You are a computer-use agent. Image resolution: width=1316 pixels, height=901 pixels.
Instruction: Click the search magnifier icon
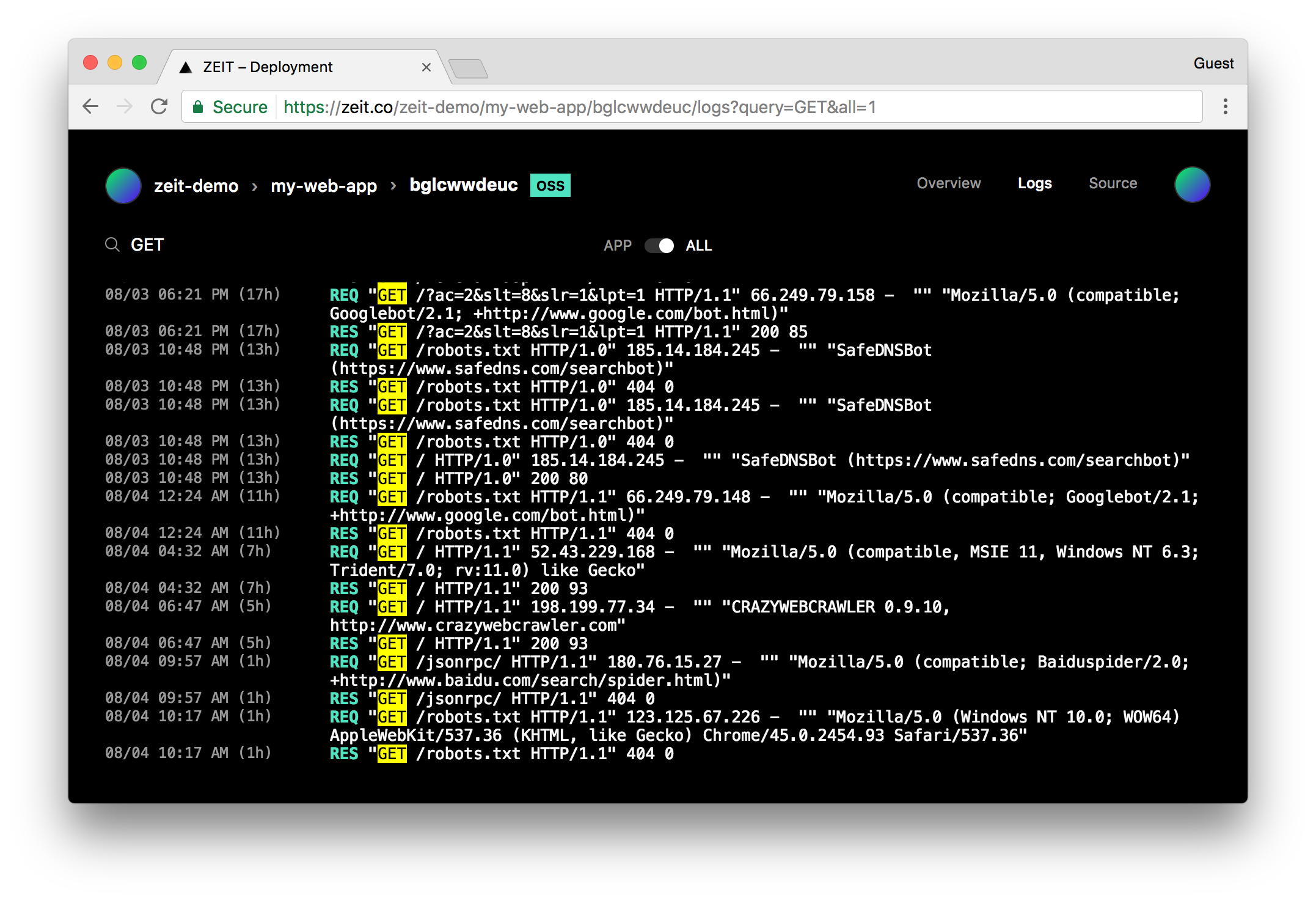(x=112, y=245)
